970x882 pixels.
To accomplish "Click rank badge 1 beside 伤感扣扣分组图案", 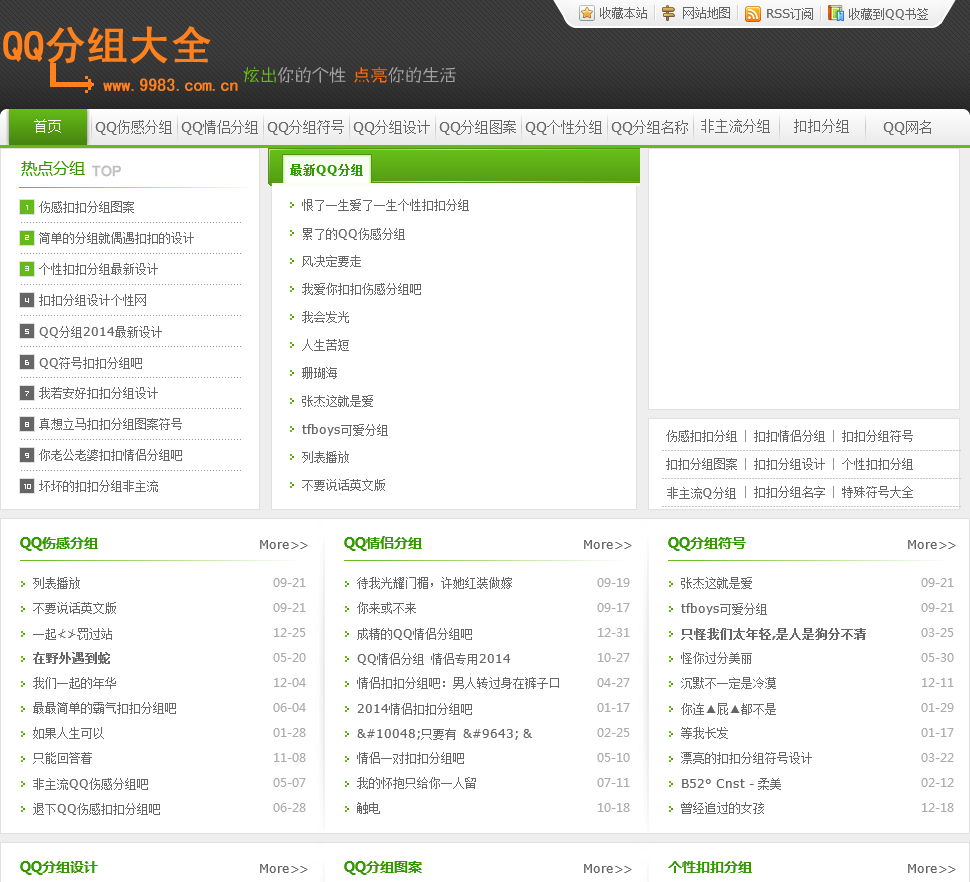I will [27, 207].
